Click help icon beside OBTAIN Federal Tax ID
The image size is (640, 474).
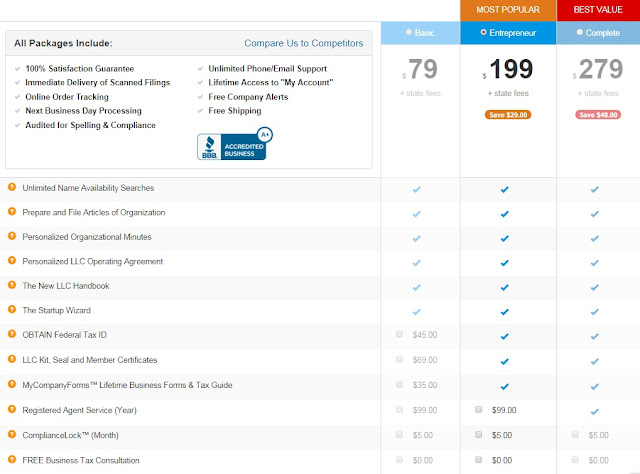pyautogui.click(x=12, y=335)
